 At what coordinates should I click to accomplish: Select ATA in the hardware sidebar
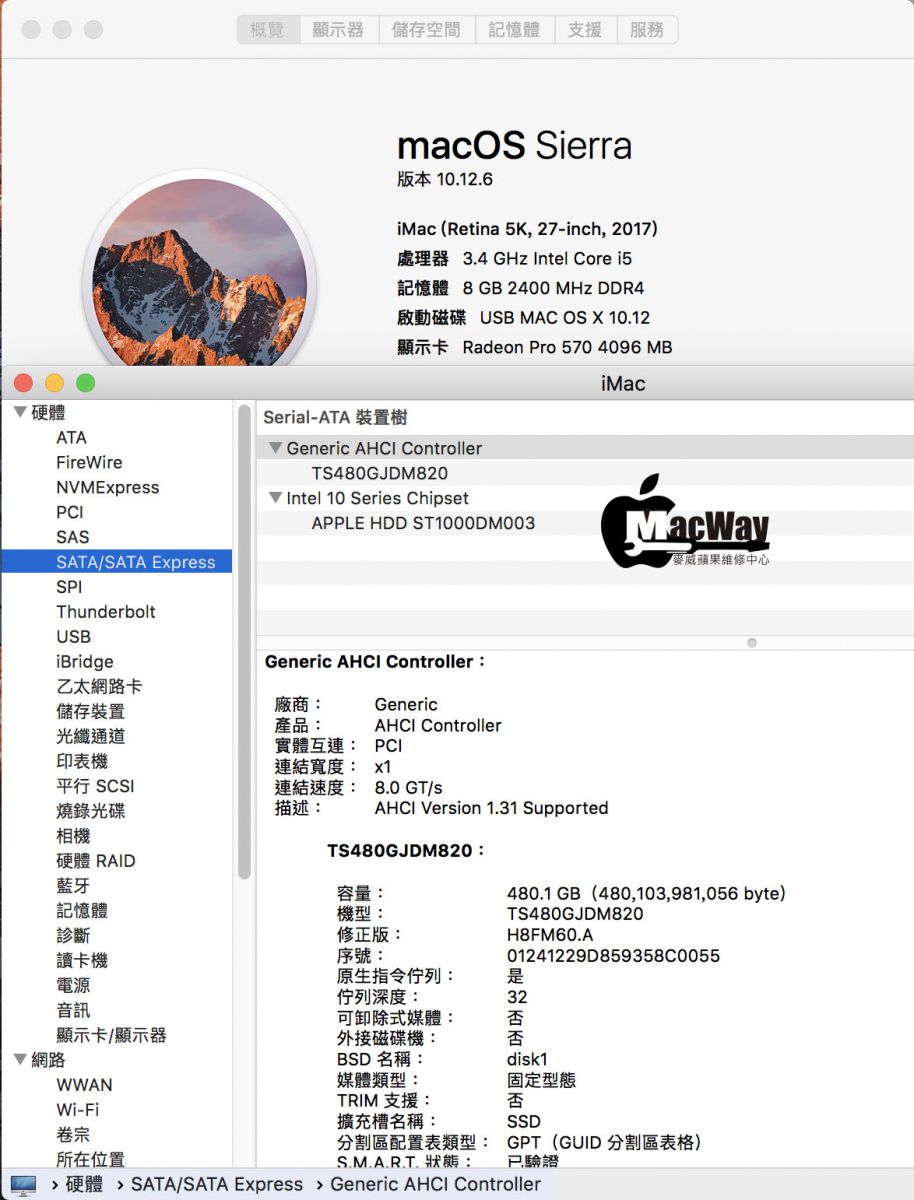72,438
